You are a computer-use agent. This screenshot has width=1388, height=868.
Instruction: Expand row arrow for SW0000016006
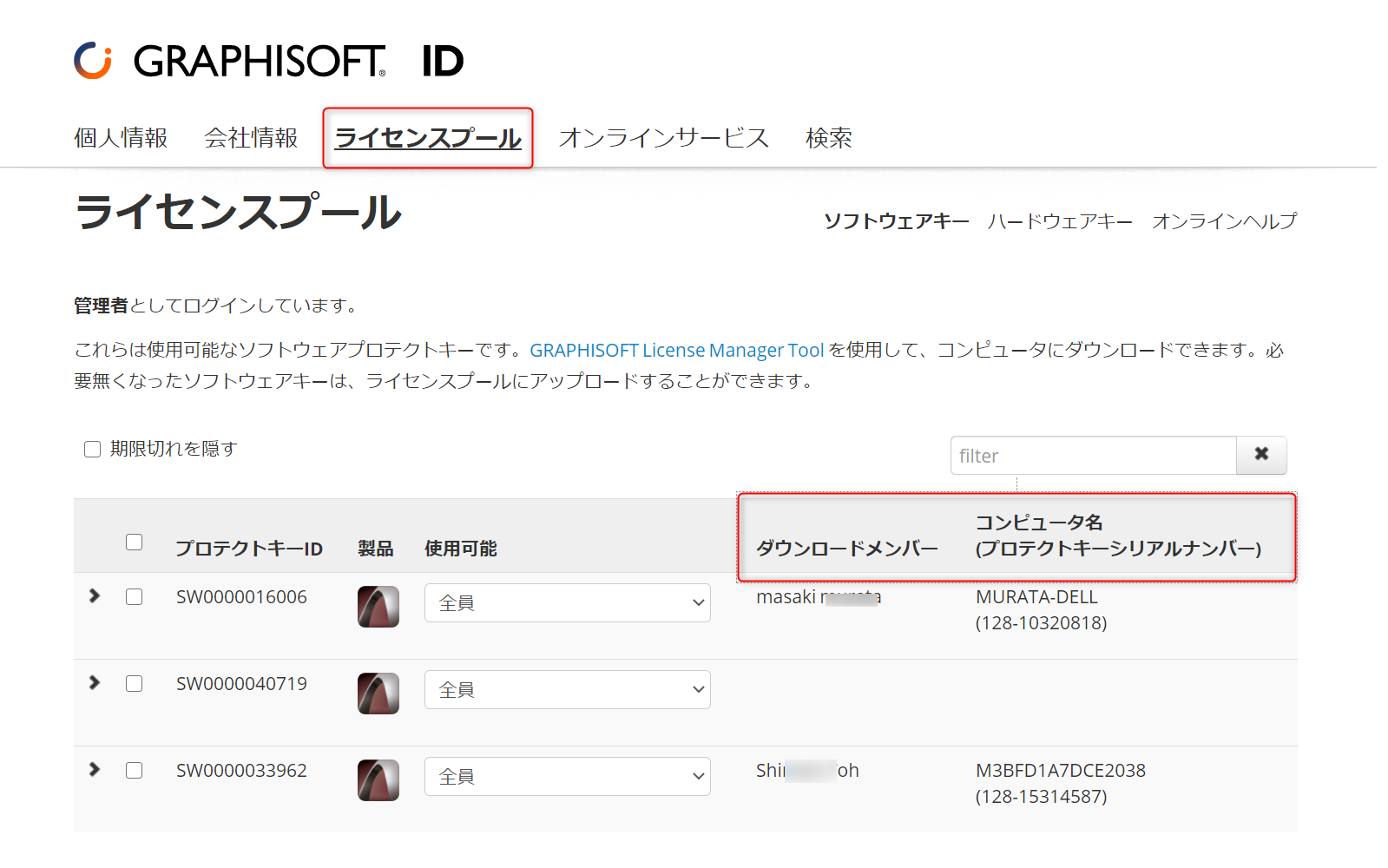[x=95, y=595]
